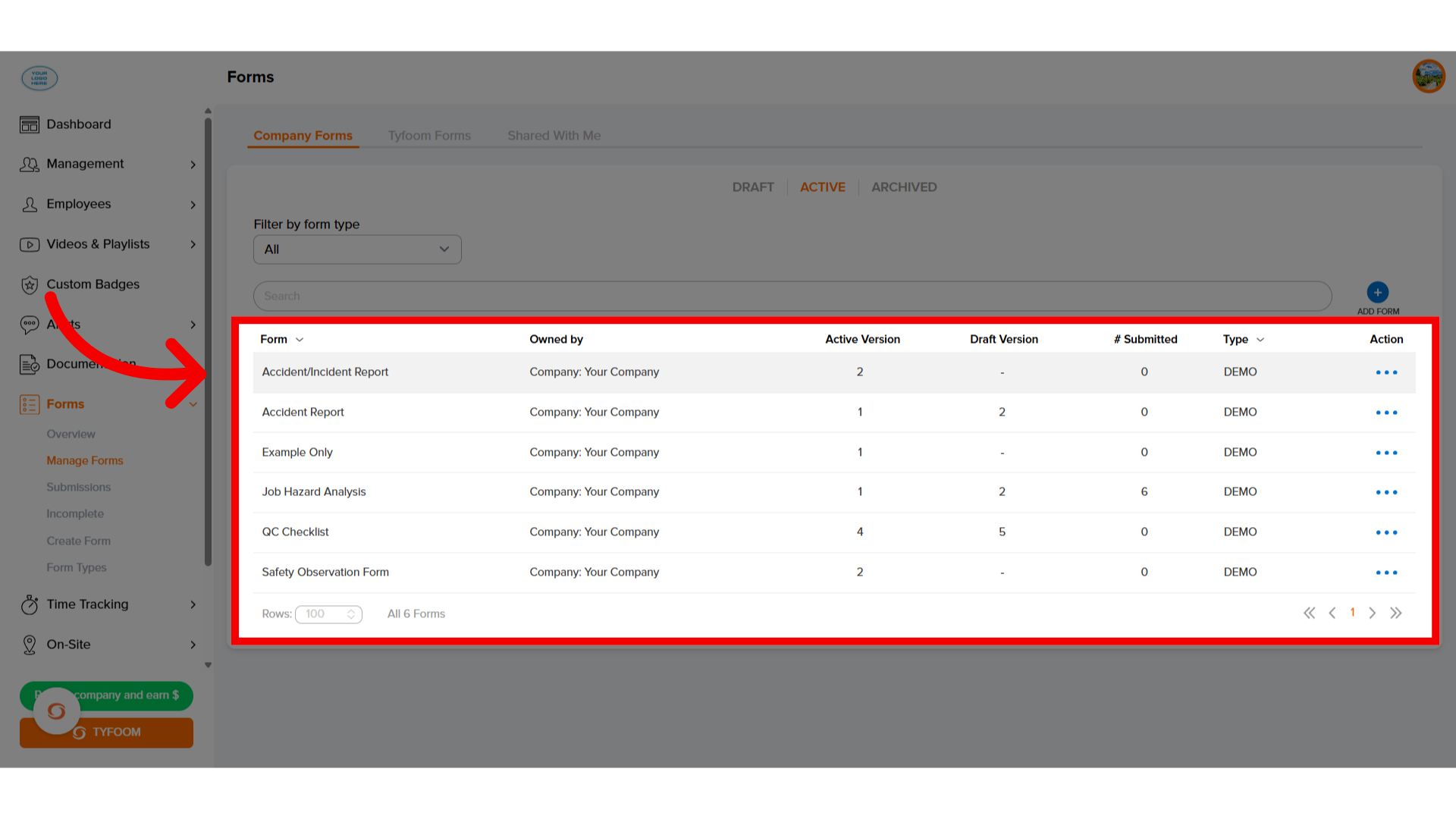Click the green refer company button

coord(106,695)
